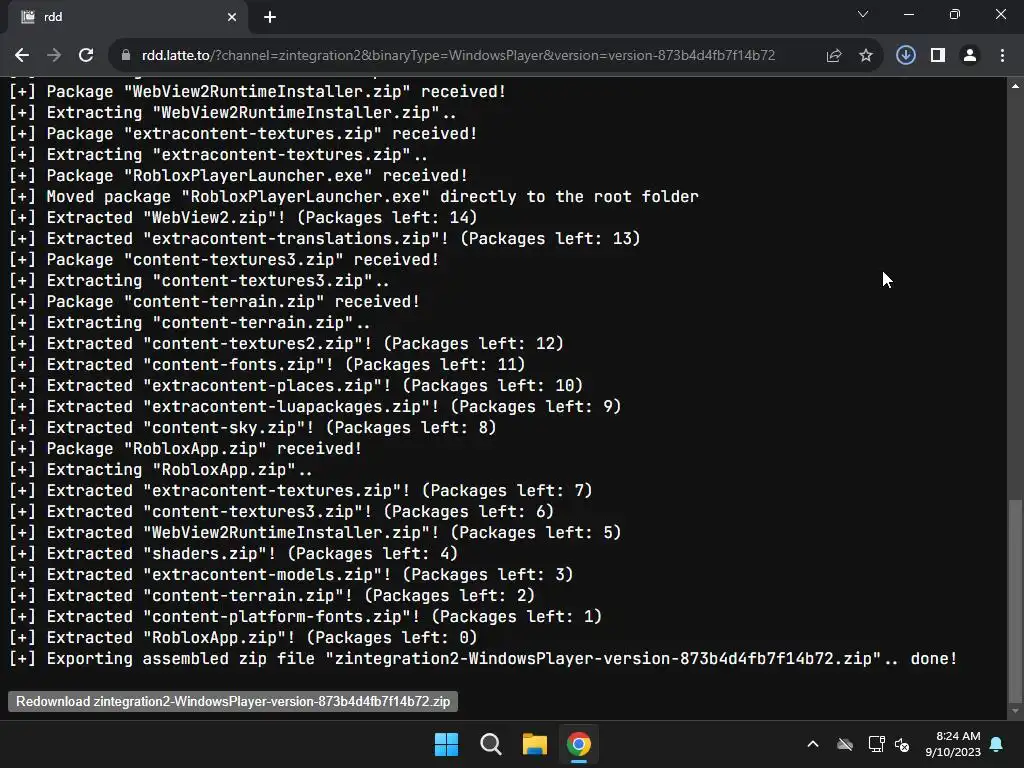
Task: Click the 'Extracted "extracontent-luapackages.zip"' log line
Action: pyautogui.click(x=315, y=407)
